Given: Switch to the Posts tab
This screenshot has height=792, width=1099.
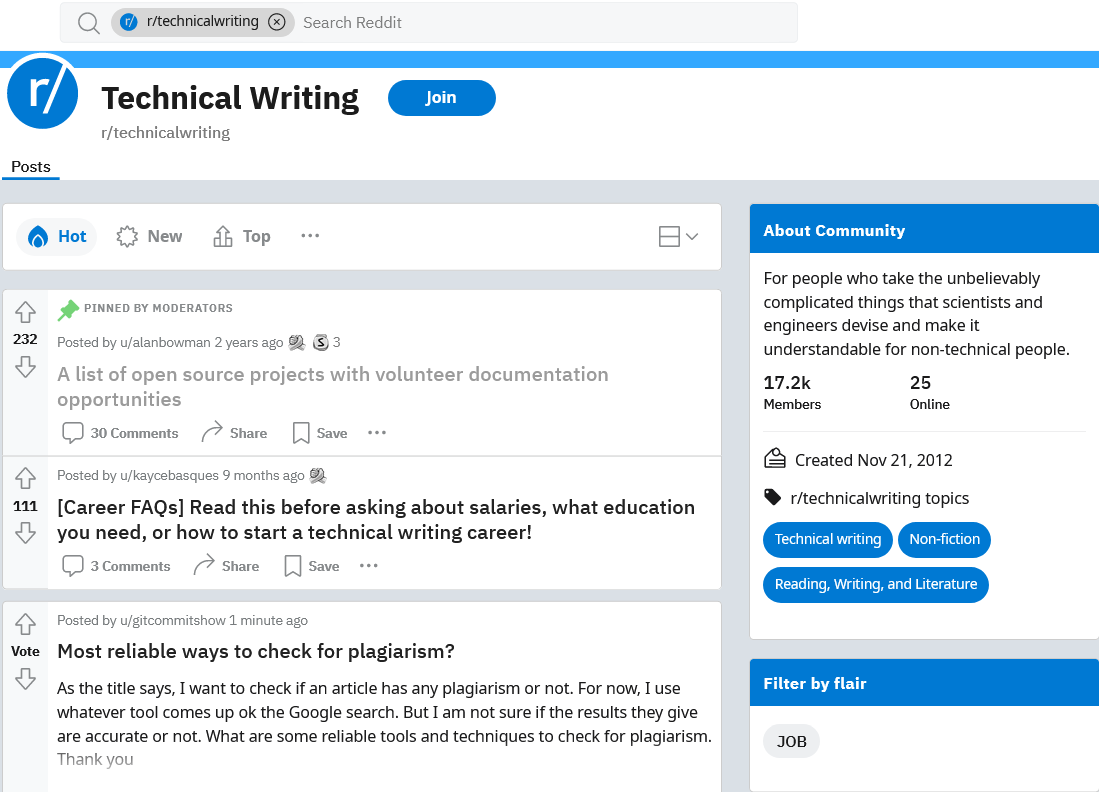Looking at the screenshot, I should click(30, 167).
